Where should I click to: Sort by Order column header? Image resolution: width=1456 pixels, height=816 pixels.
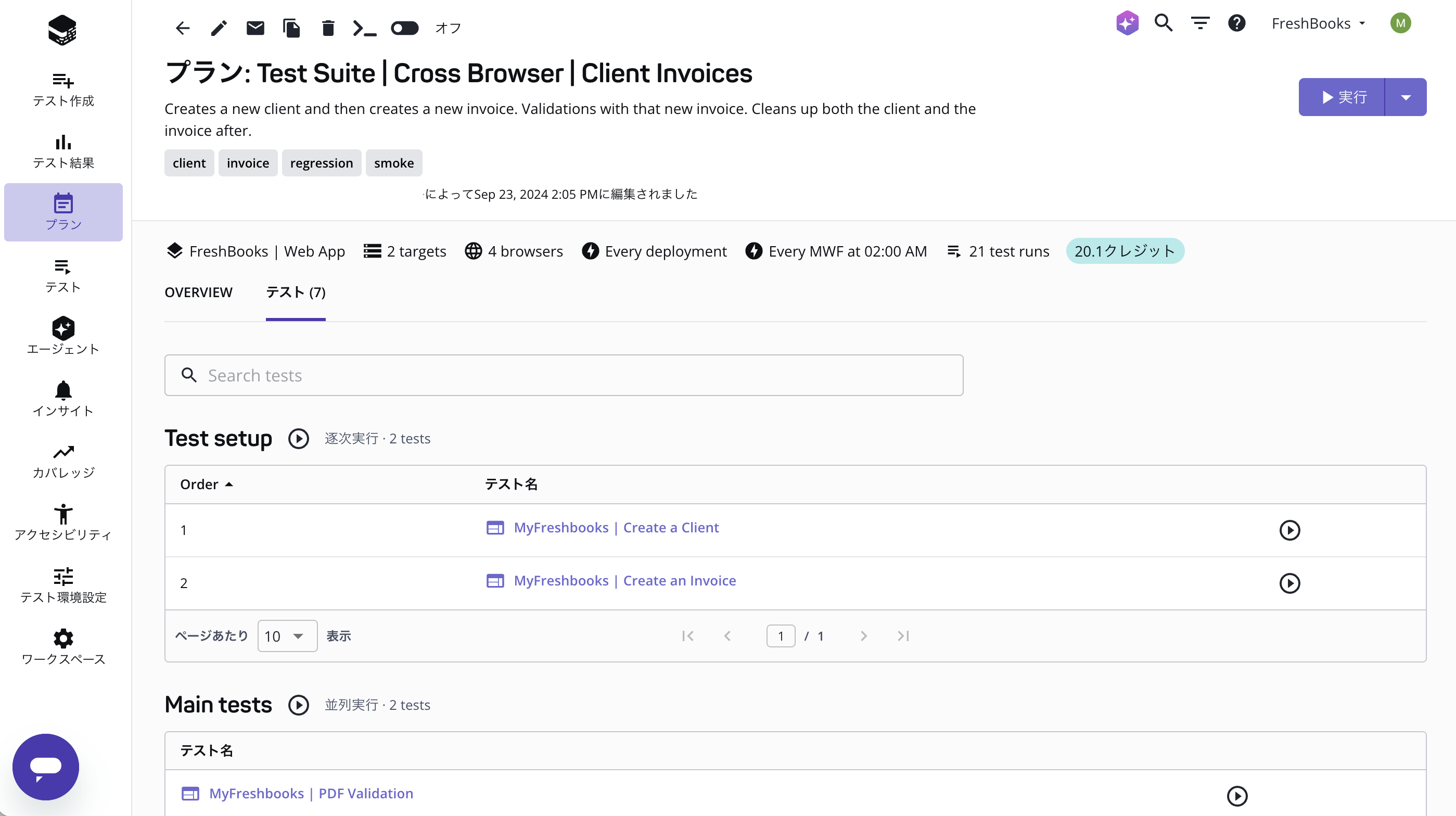click(206, 484)
